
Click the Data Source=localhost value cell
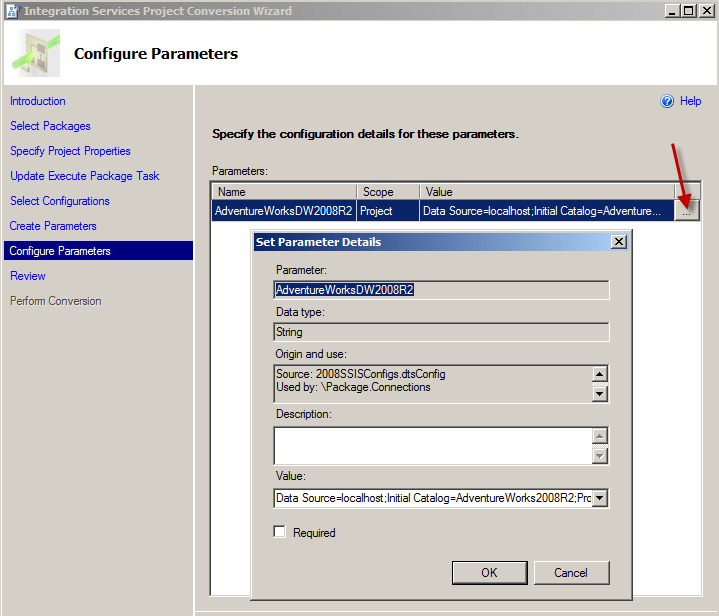(x=547, y=211)
